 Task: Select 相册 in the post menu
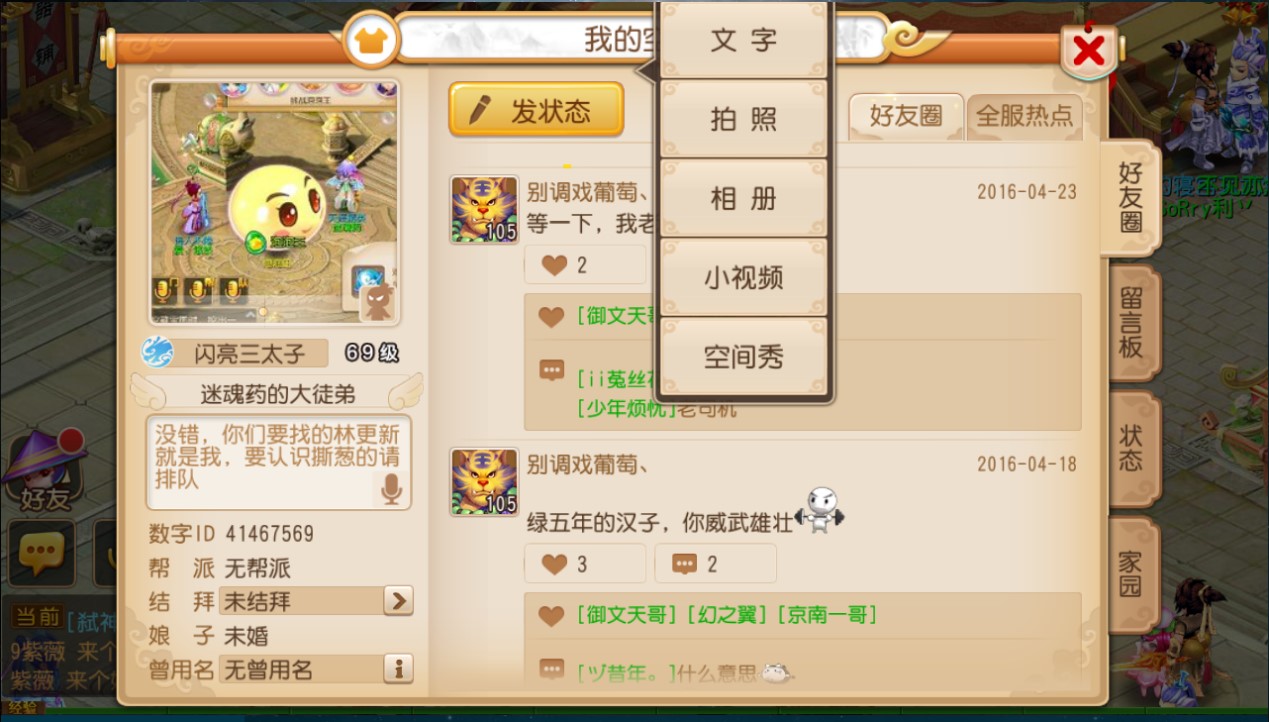(x=744, y=198)
